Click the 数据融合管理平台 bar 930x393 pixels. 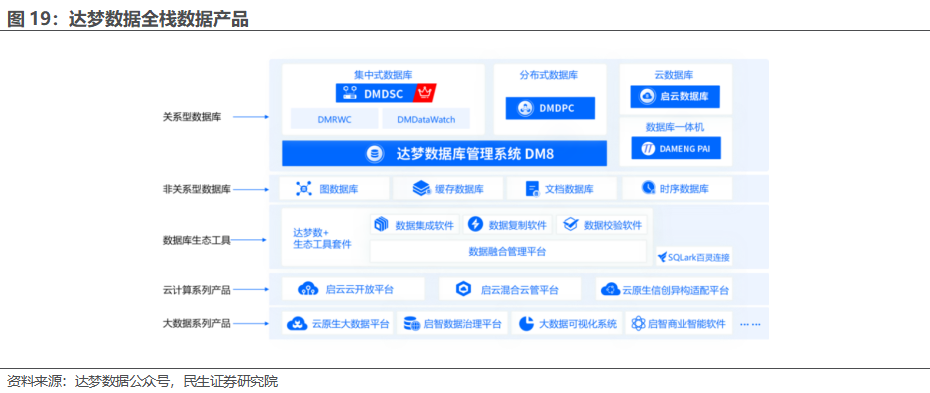tap(508, 251)
